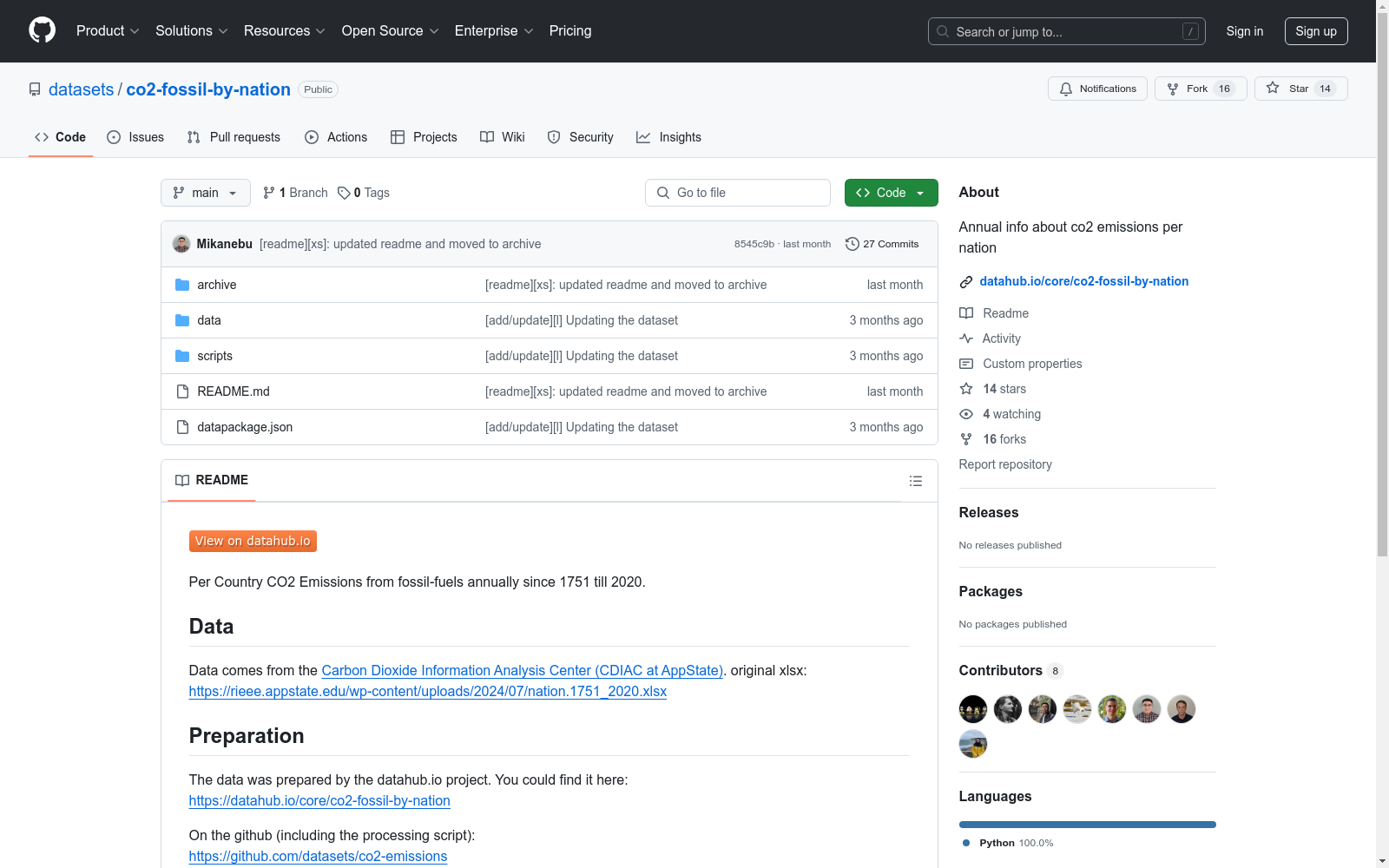Expand the Open Source menu
1389x868 pixels.
391,31
